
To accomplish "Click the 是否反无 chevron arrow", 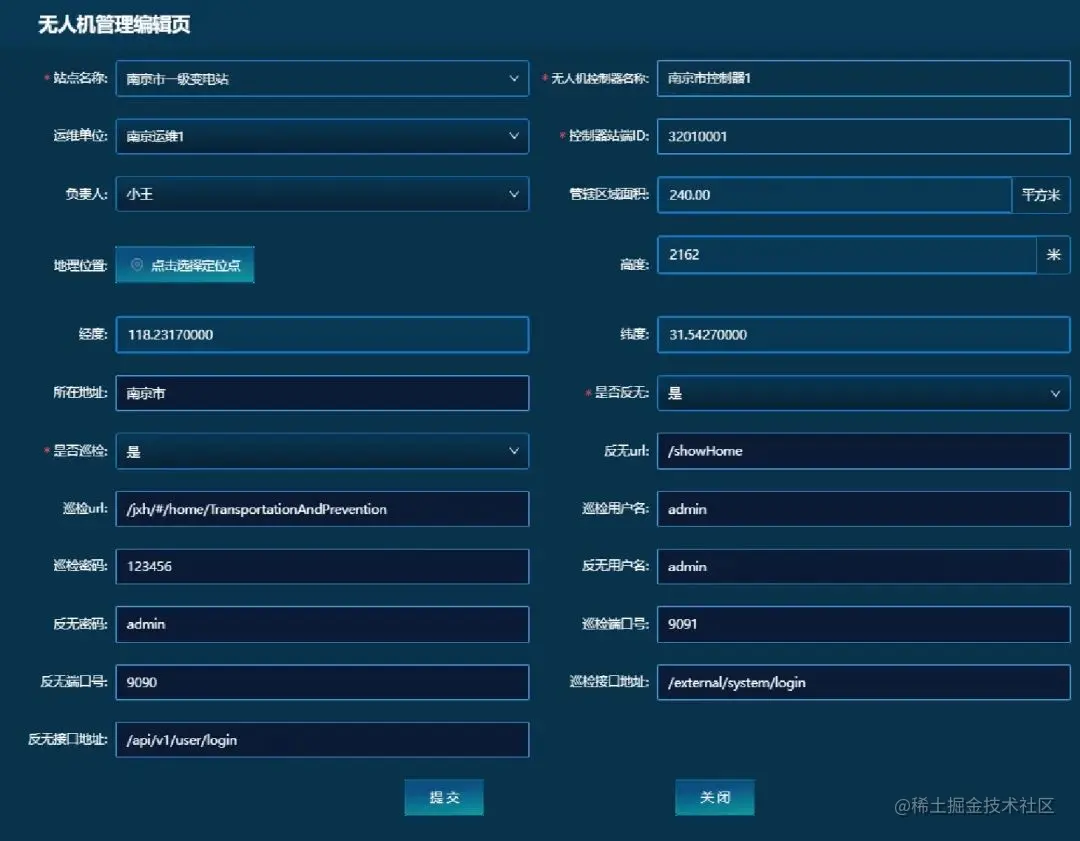I will [1055, 393].
